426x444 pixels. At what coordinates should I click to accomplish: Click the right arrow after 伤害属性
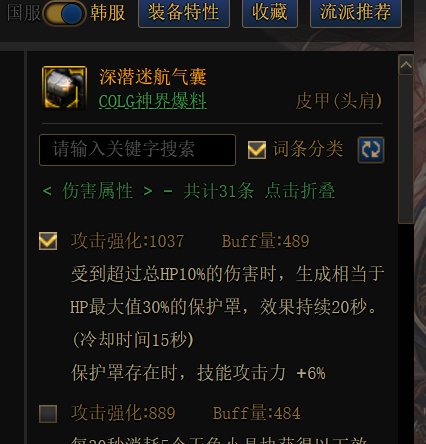tap(148, 191)
